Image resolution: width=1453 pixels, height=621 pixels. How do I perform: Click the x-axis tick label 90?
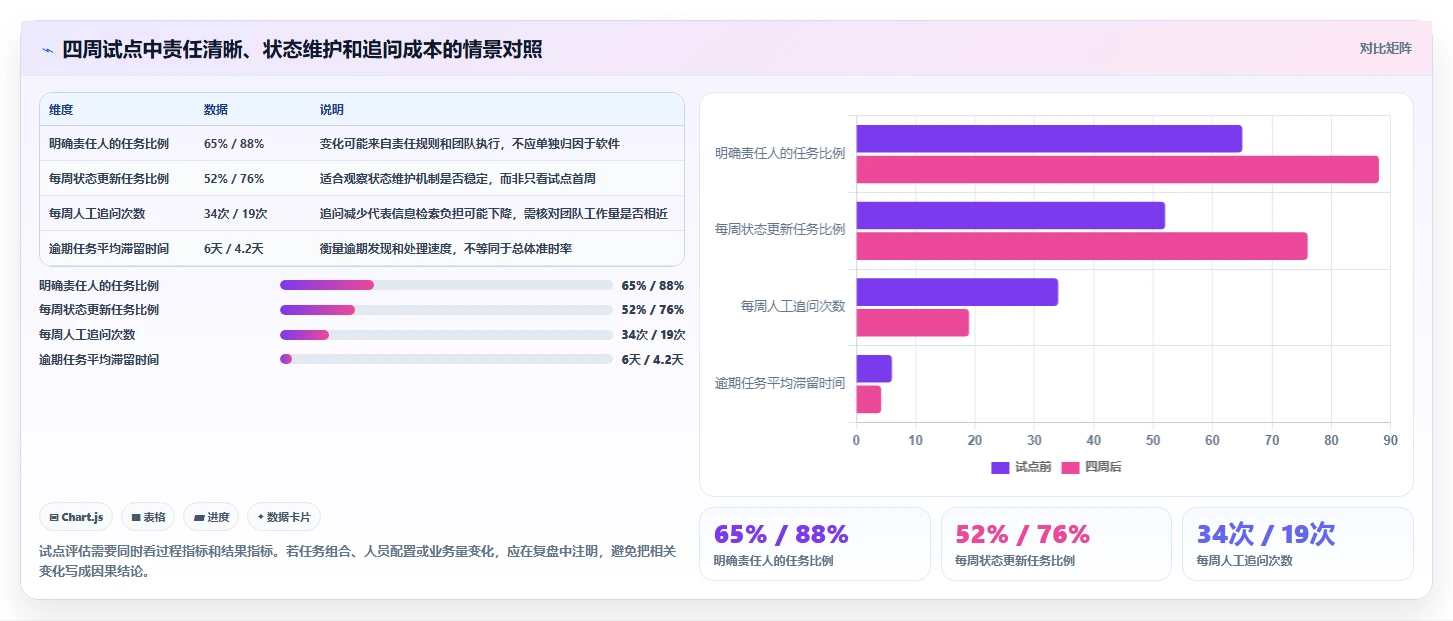(x=1390, y=440)
